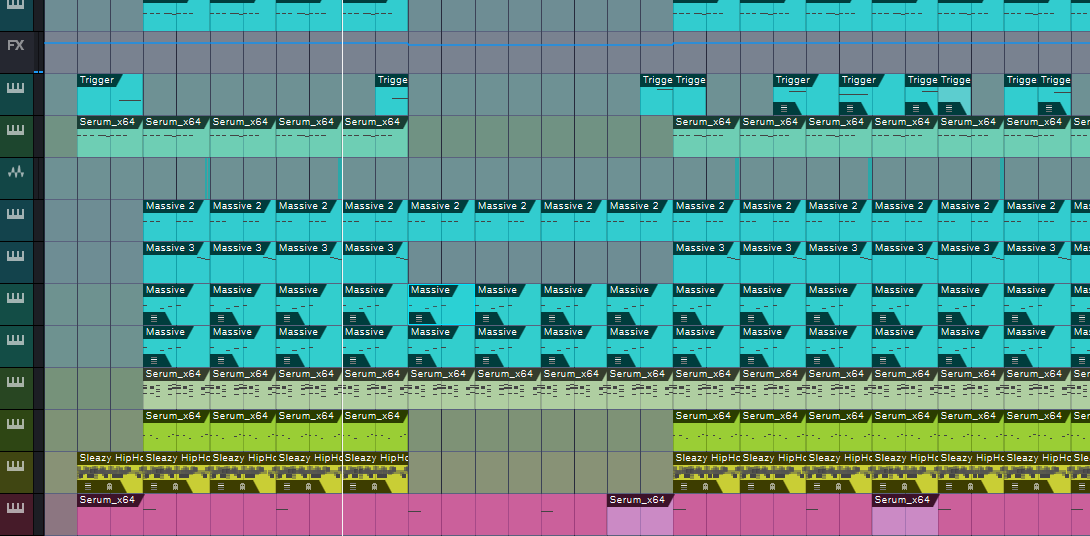
Task: Click the ≡ icon on the highlighted Massive clip
Action: click(x=417, y=318)
